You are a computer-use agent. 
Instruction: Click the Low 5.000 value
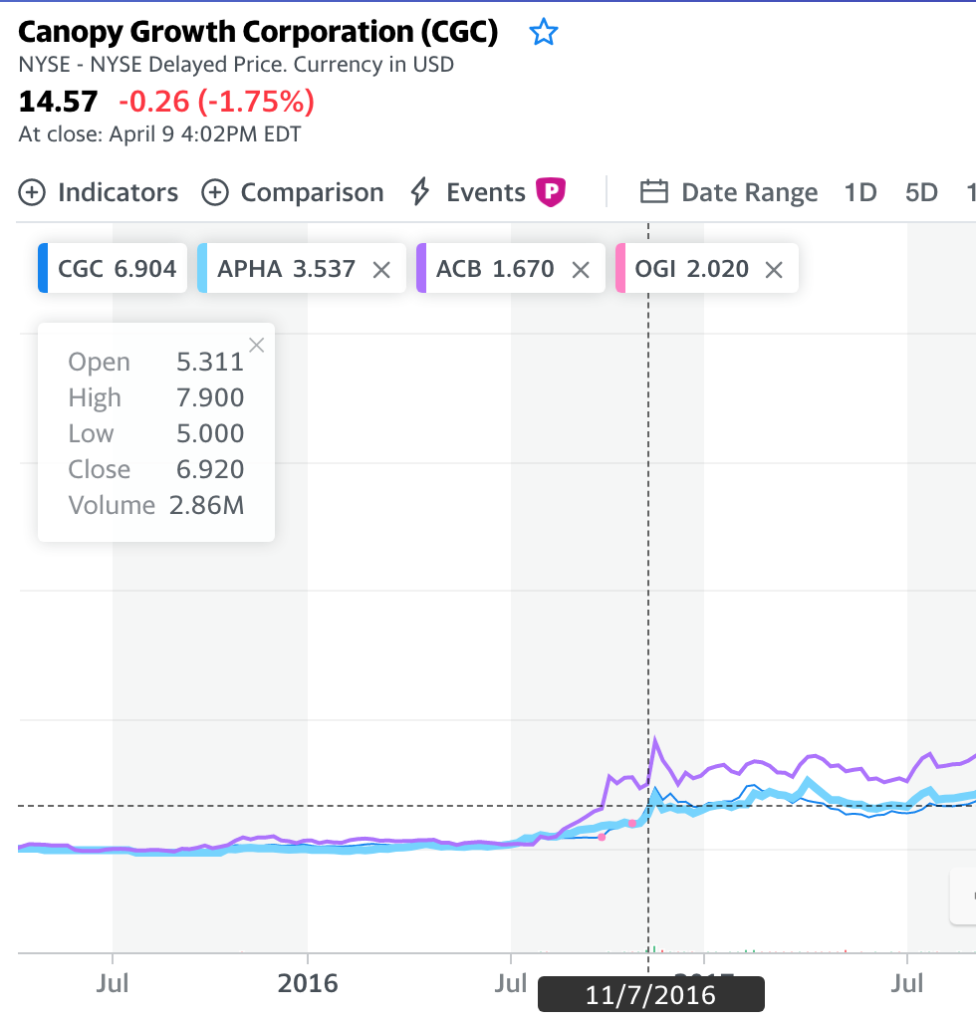210,434
